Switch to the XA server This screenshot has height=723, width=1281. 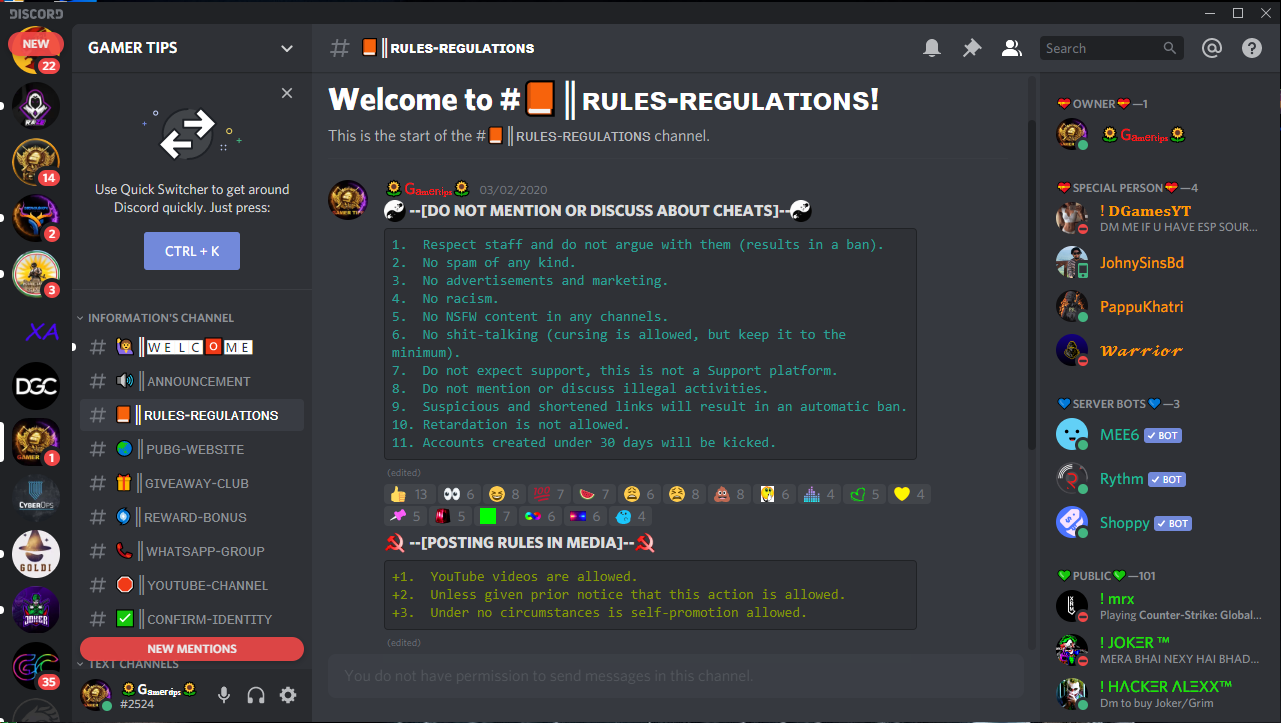pyautogui.click(x=36, y=330)
